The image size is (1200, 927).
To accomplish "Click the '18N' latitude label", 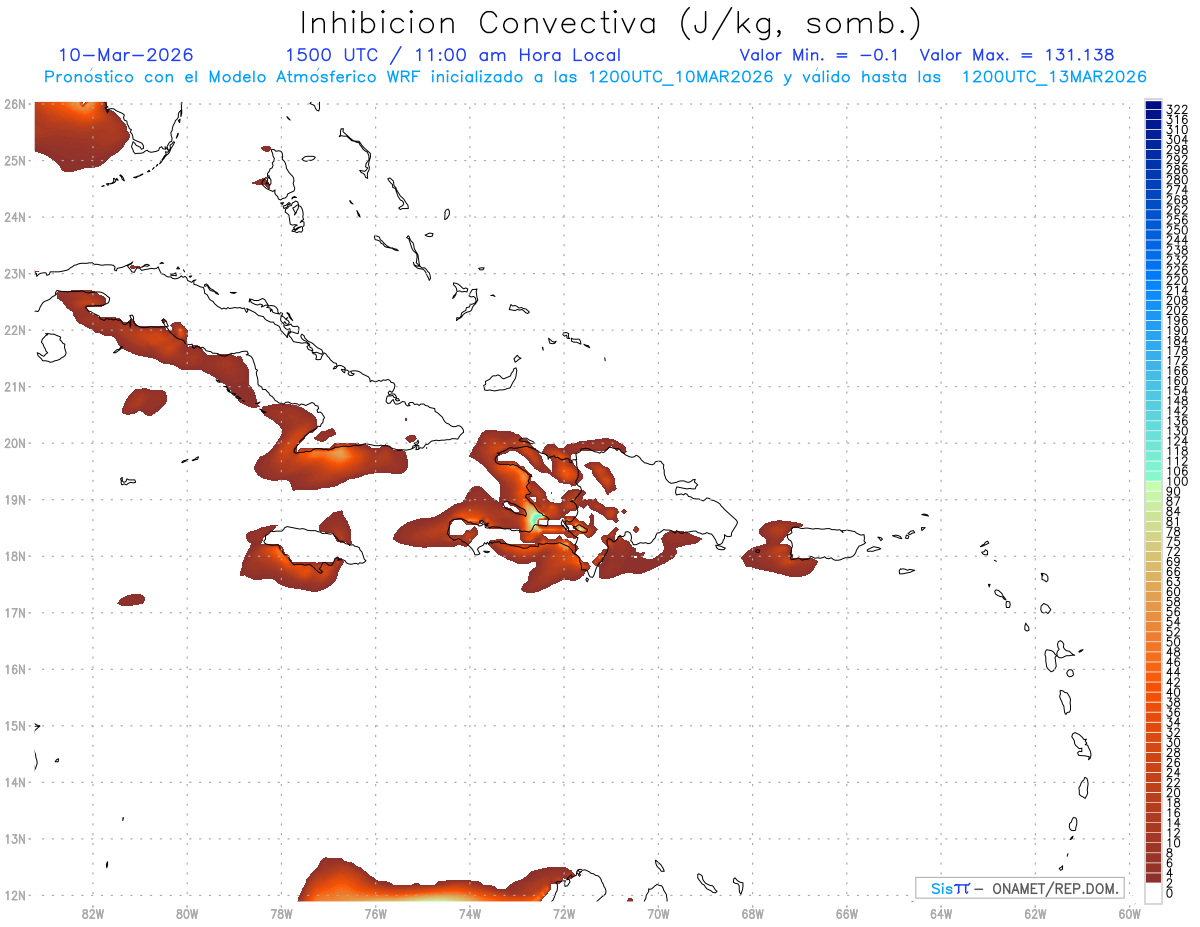I will tap(14, 556).
